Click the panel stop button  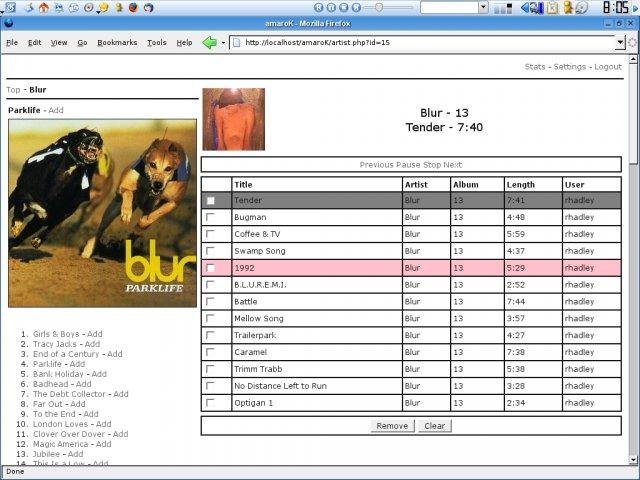click(x=344, y=7)
